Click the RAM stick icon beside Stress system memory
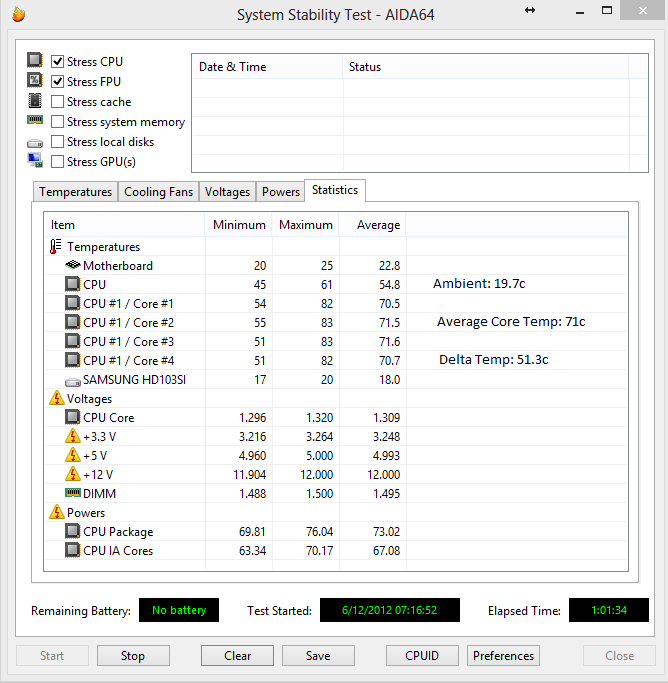Image resolution: width=668 pixels, height=683 pixels. tap(35, 119)
